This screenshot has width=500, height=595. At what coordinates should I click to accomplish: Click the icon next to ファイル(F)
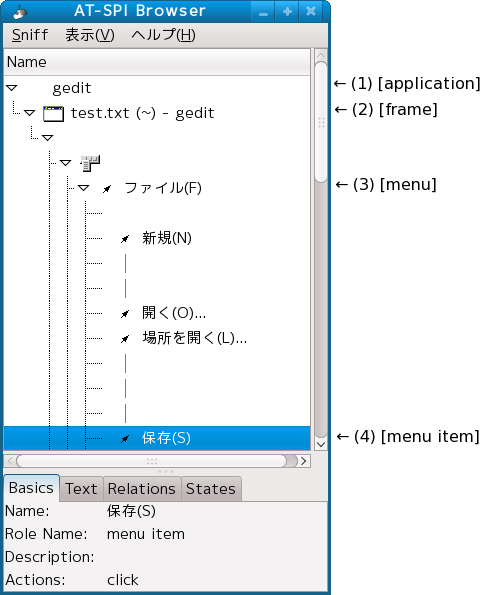coord(107,189)
